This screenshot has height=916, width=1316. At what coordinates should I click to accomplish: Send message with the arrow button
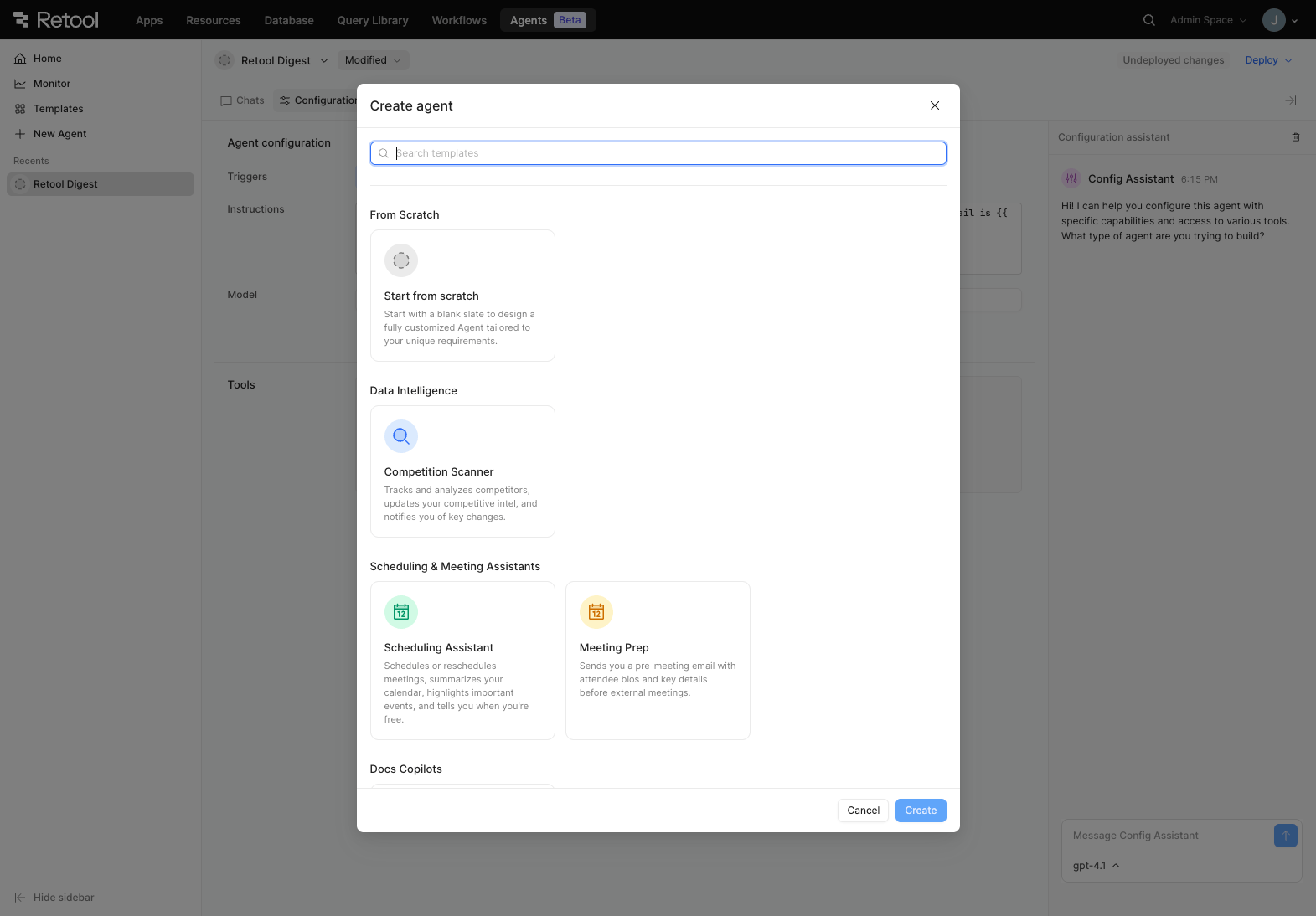click(x=1286, y=836)
